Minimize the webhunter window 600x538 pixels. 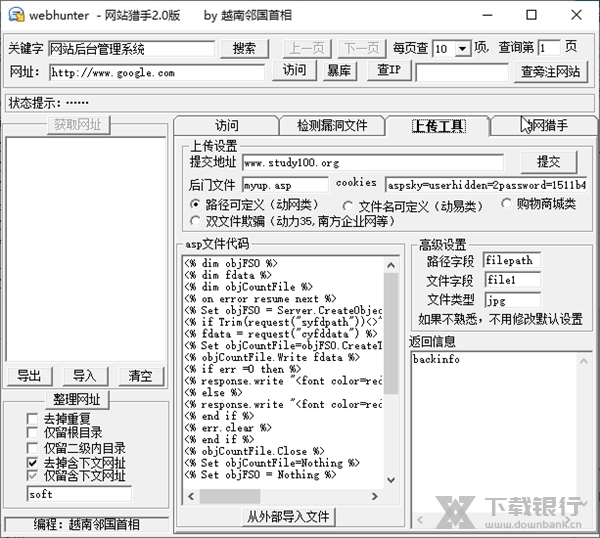point(487,15)
